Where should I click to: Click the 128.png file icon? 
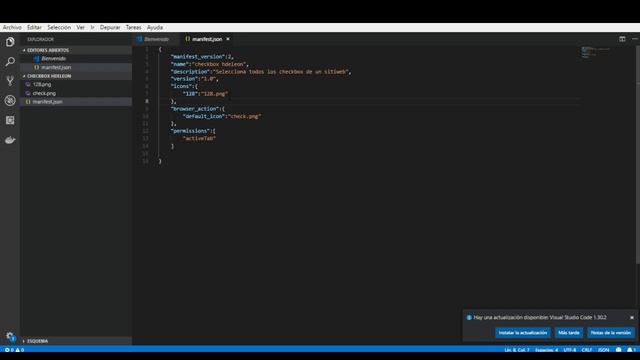(x=28, y=84)
